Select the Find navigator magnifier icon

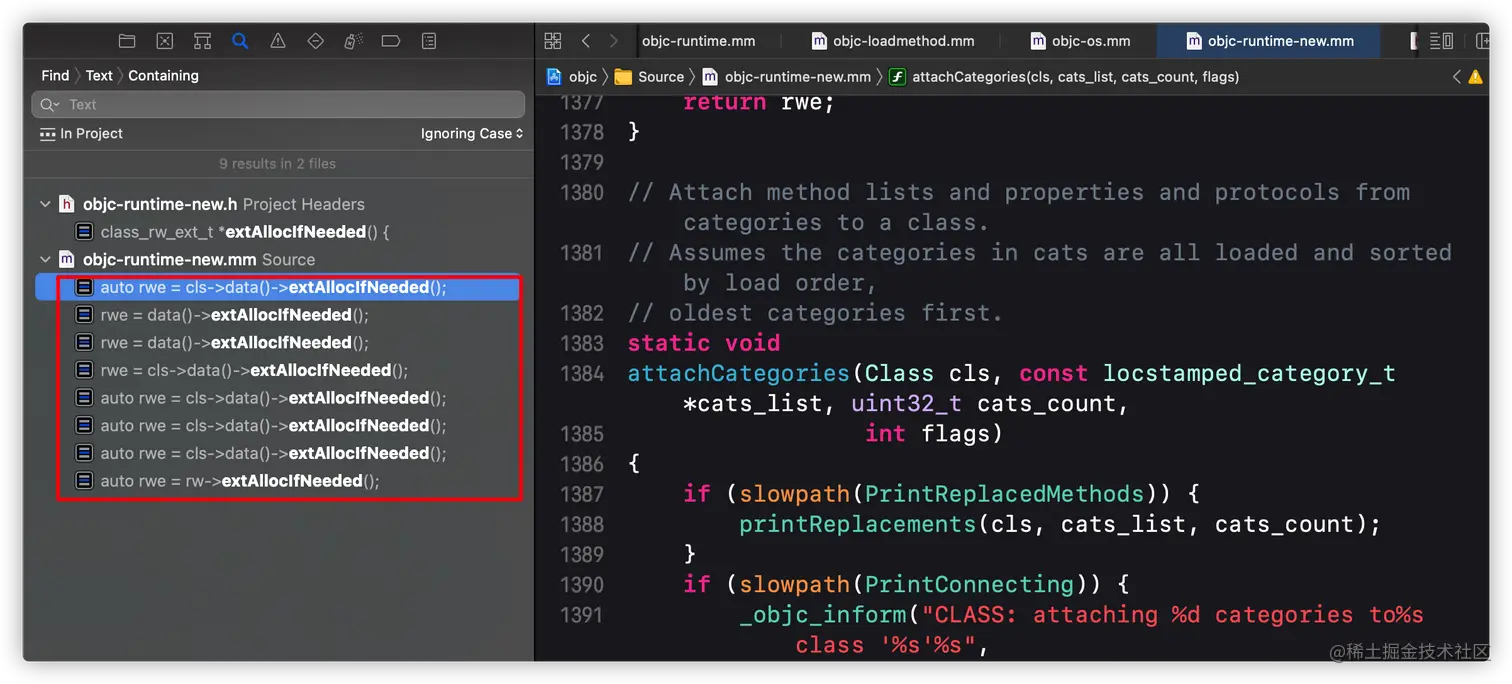click(x=240, y=41)
